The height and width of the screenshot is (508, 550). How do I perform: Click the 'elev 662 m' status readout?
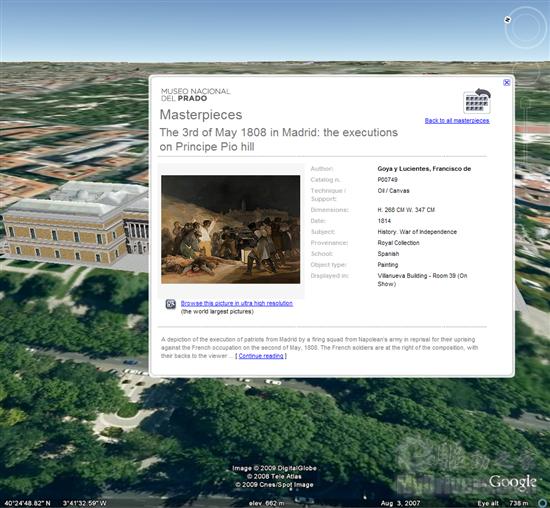click(266, 503)
